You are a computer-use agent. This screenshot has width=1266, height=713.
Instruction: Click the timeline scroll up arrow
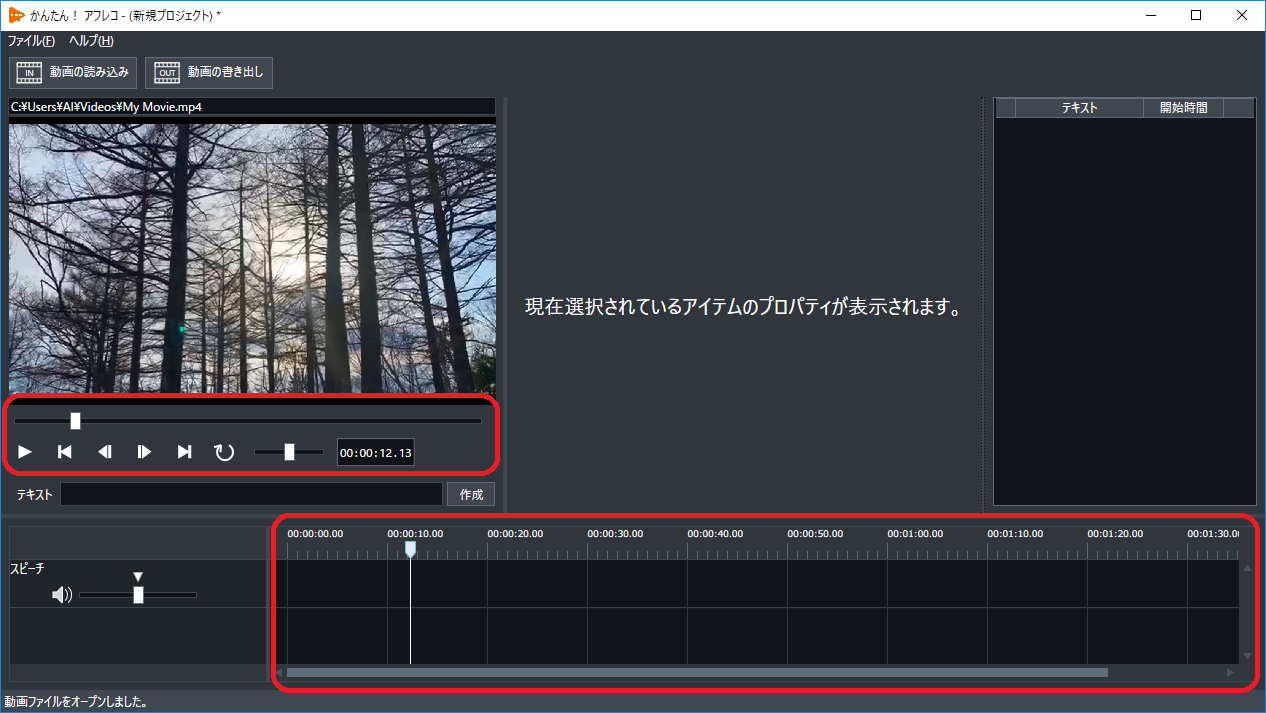pyautogui.click(x=1246, y=568)
